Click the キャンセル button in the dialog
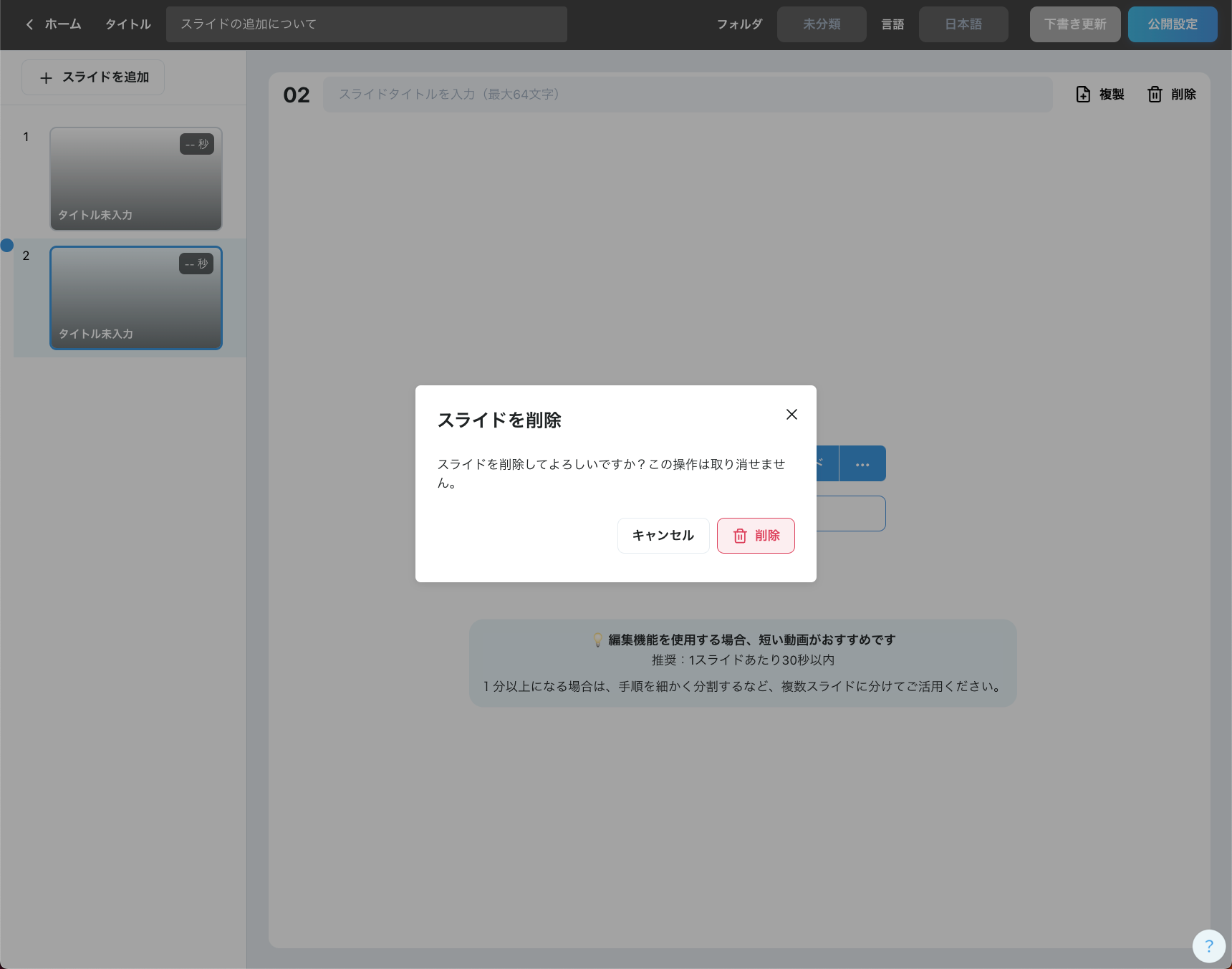Image resolution: width=1232 pixels, height=969 pixels. click(663, 536)
